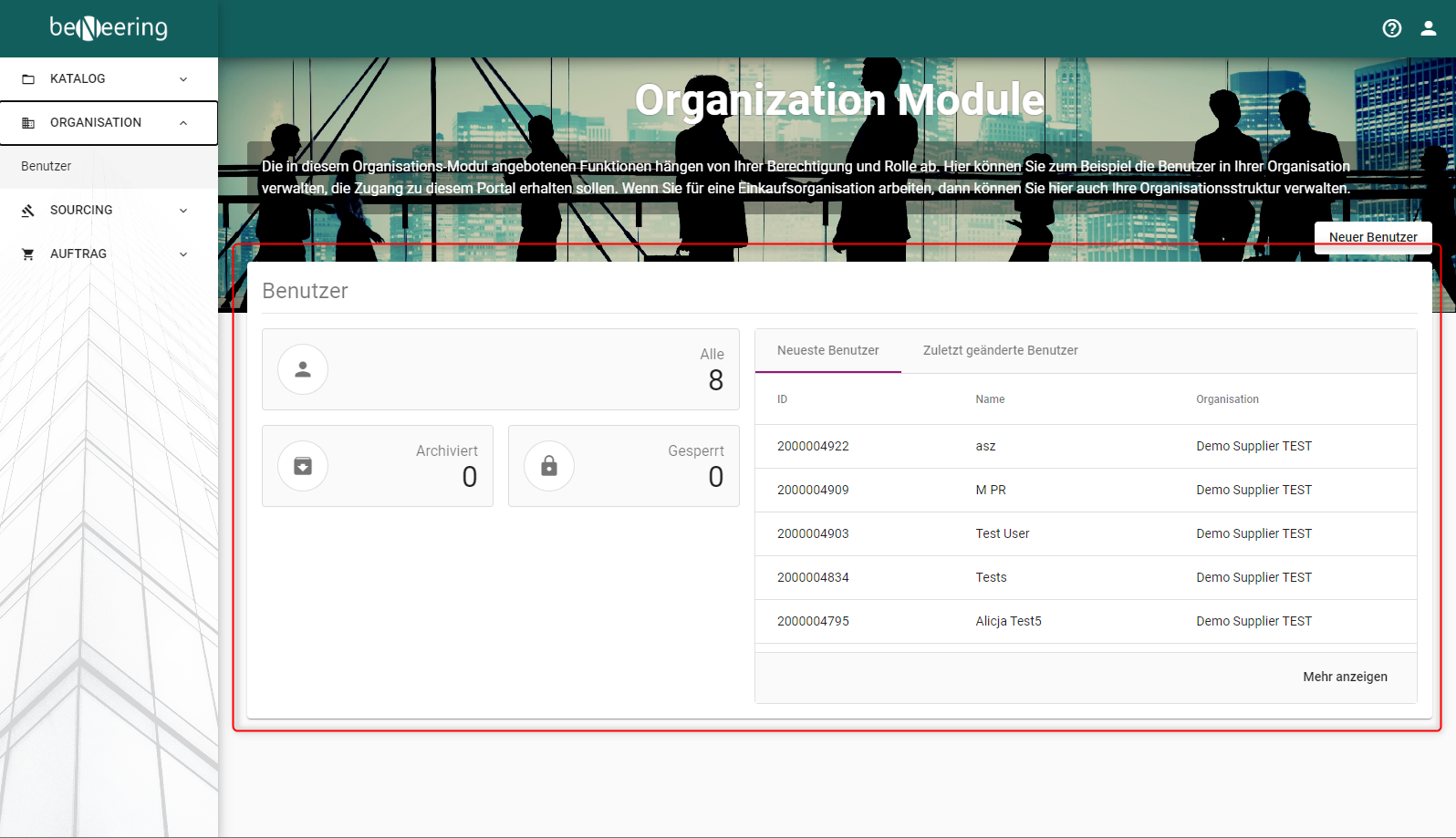Click the archive icon in Archiviert card
Screen dimensions: 1456x838
coord(303,466)
